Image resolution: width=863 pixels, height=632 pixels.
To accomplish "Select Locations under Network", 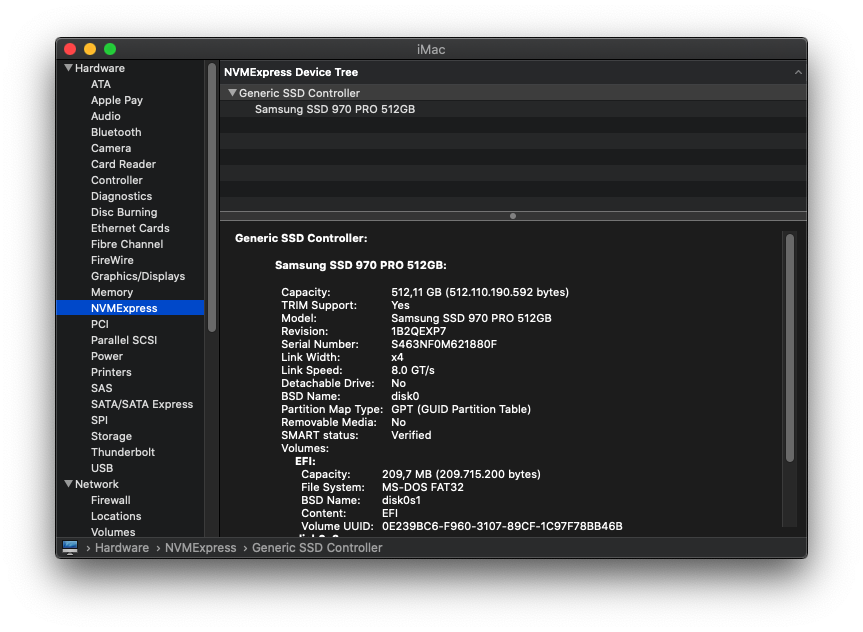I will (x=116, y=516).
